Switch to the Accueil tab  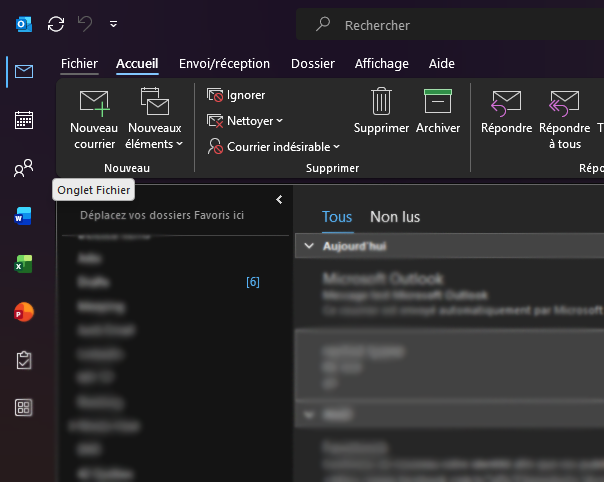pos(137,64)
